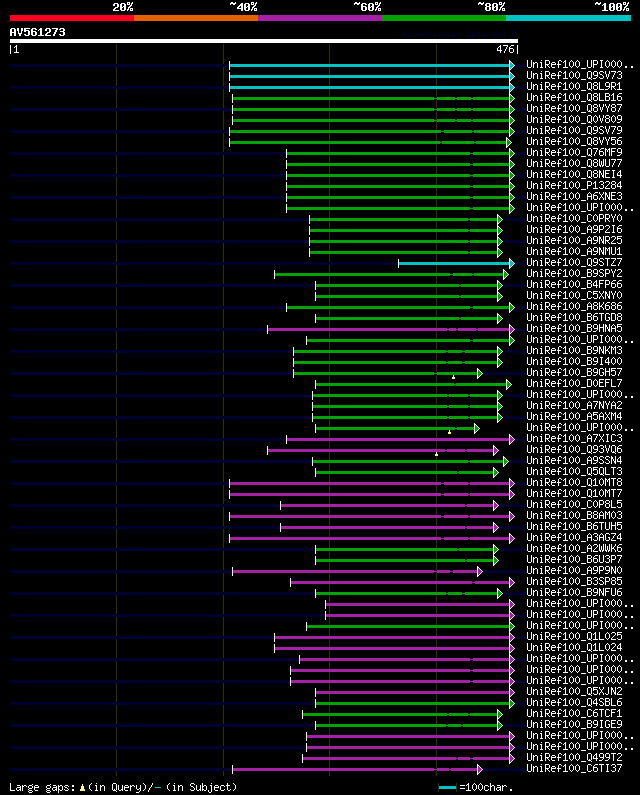
Task: Select hit label UniRef100_C6TI37
Action: point(574,769)
